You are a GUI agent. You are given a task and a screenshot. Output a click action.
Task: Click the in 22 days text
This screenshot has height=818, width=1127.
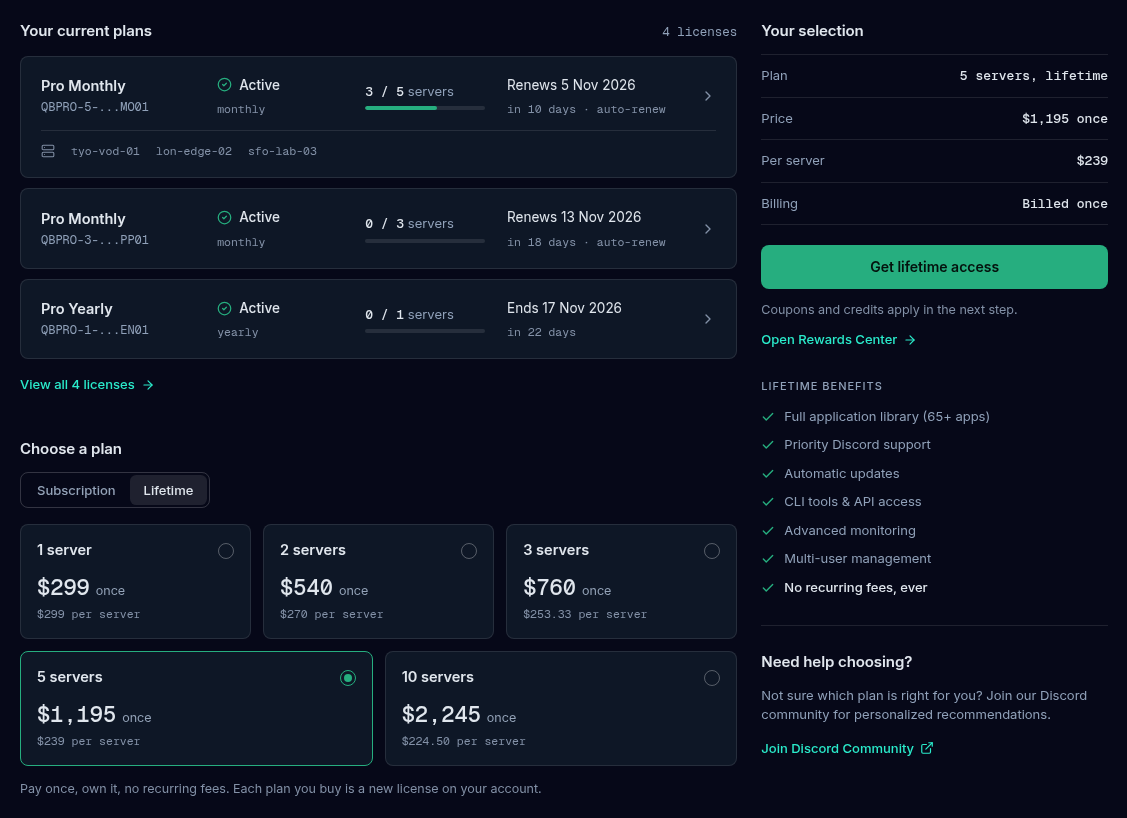click(x=540, y=332)
